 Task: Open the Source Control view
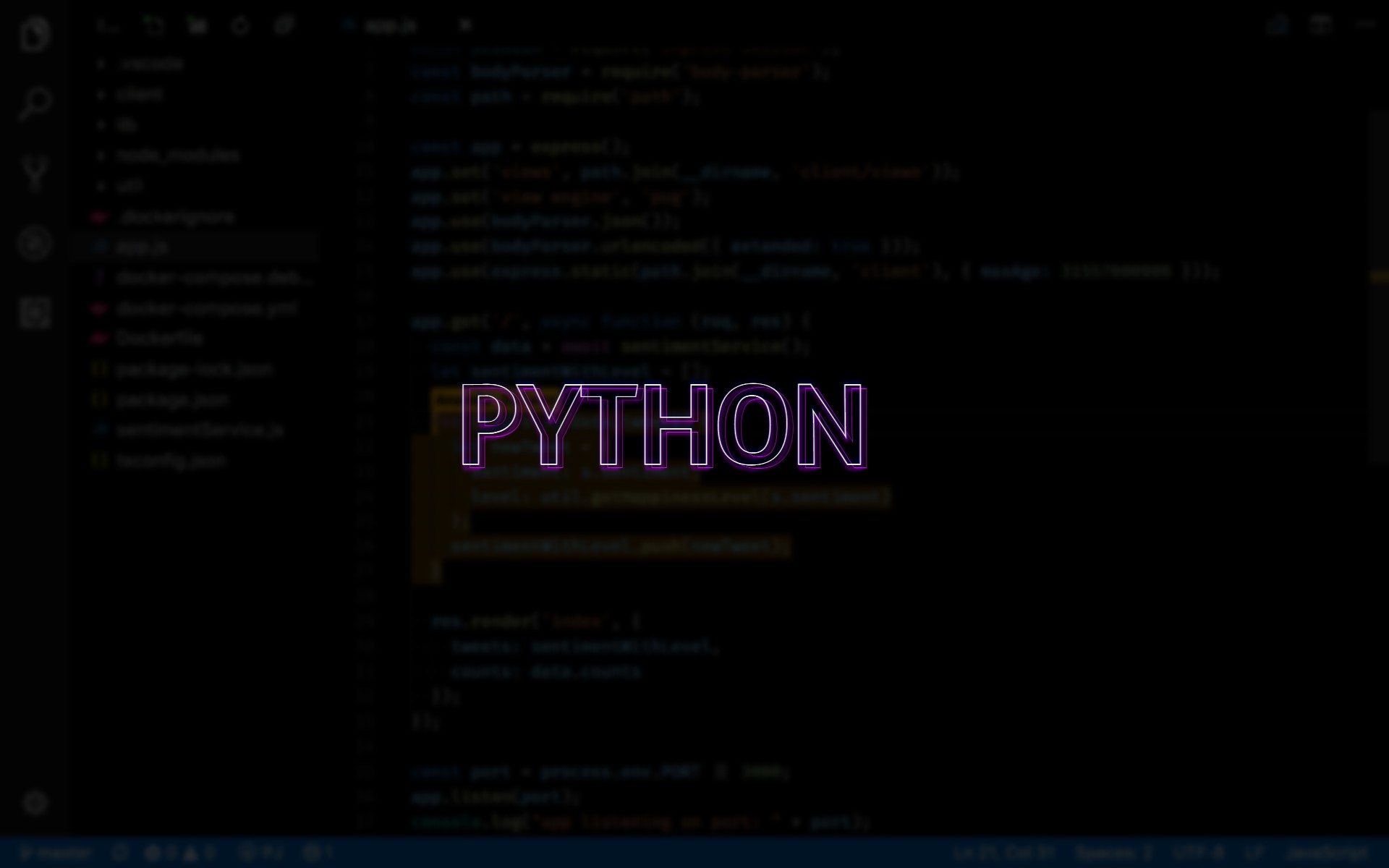[34, 172]
